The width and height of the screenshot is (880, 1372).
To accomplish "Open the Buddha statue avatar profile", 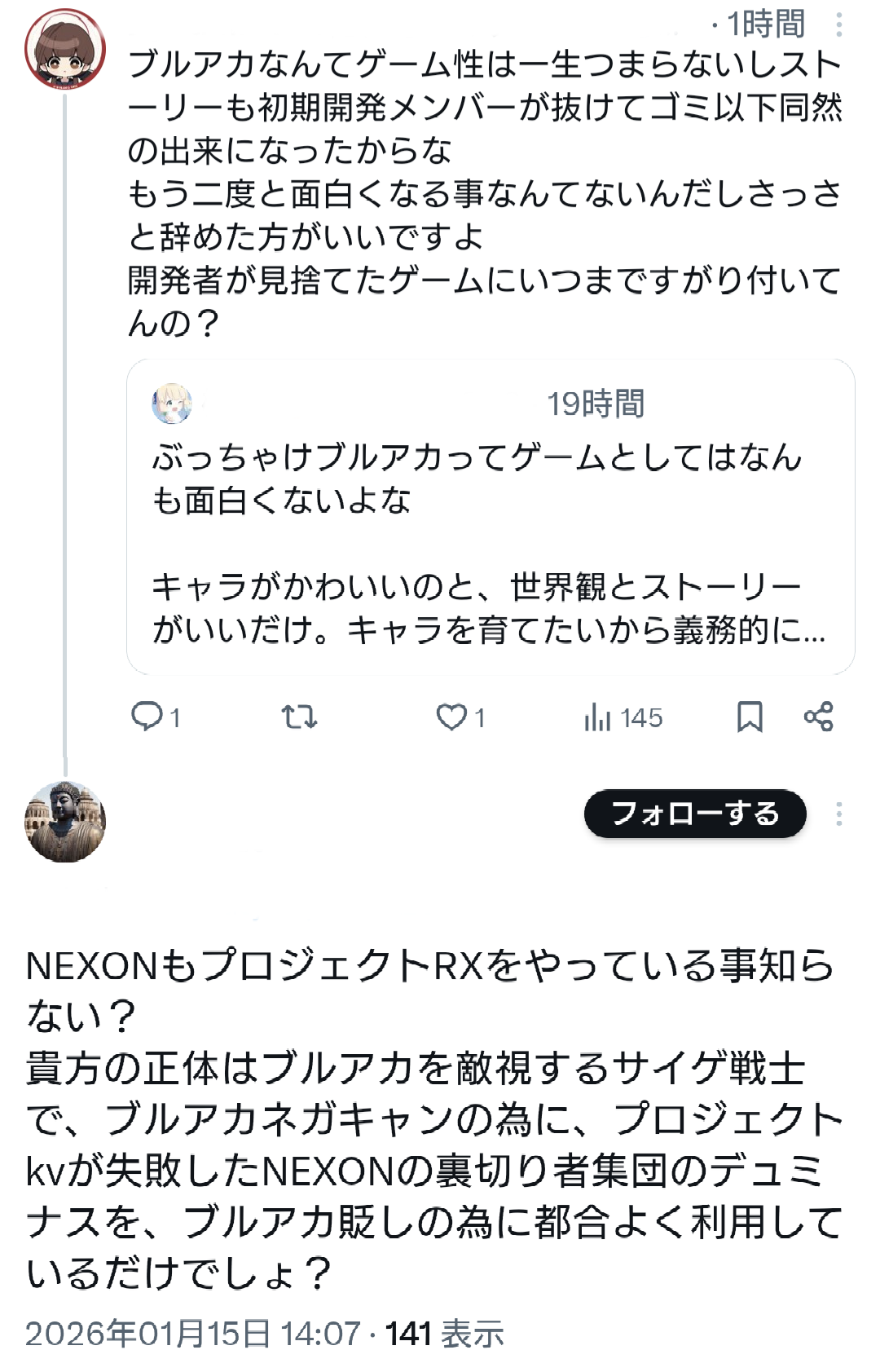I will point(65,822).
